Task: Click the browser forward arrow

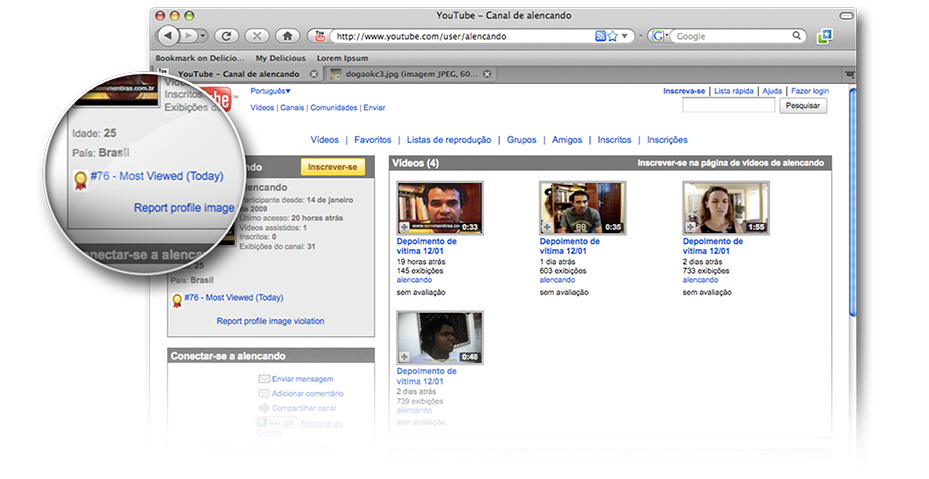Action: [x=188, y=36]
